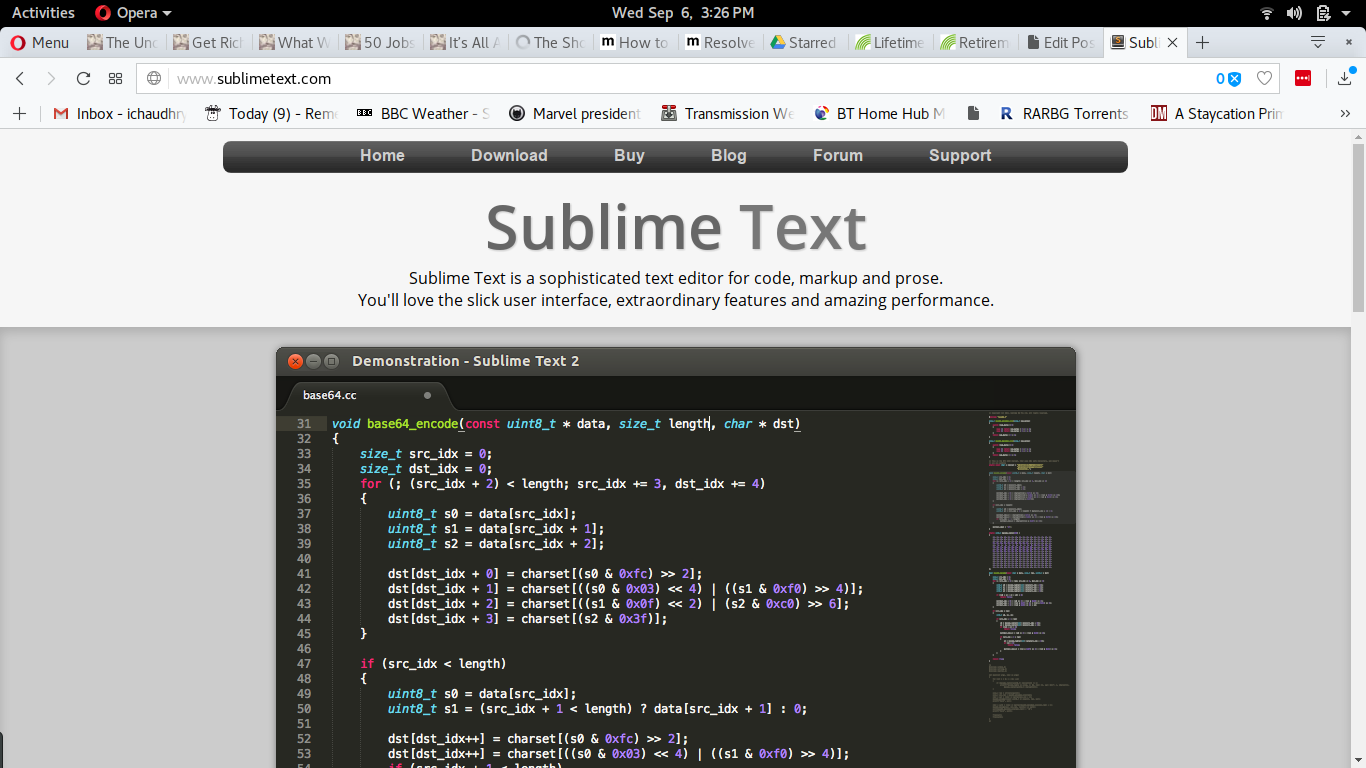Switch to the "Starred" Drive tab
The image size is (1366, 768).
pos(805,42)
